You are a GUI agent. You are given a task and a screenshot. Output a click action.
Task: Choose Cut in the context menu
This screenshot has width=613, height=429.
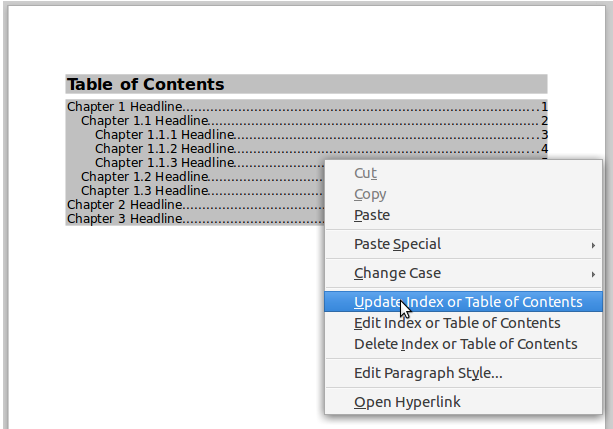pyautogui.click(x=365, y=173)
